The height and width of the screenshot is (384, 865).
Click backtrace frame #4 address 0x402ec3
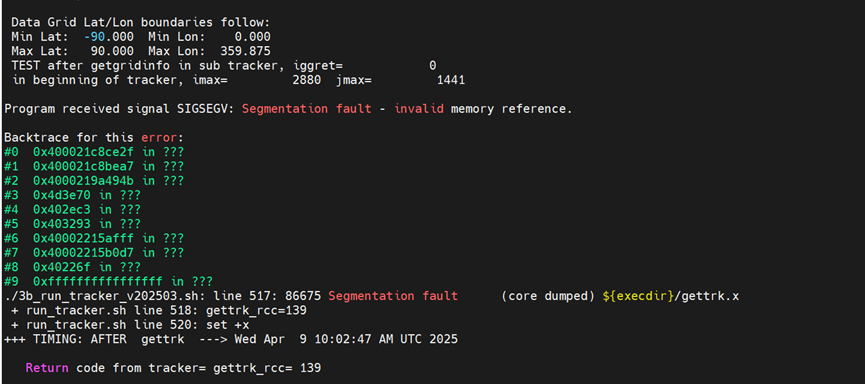pos(62,209)
